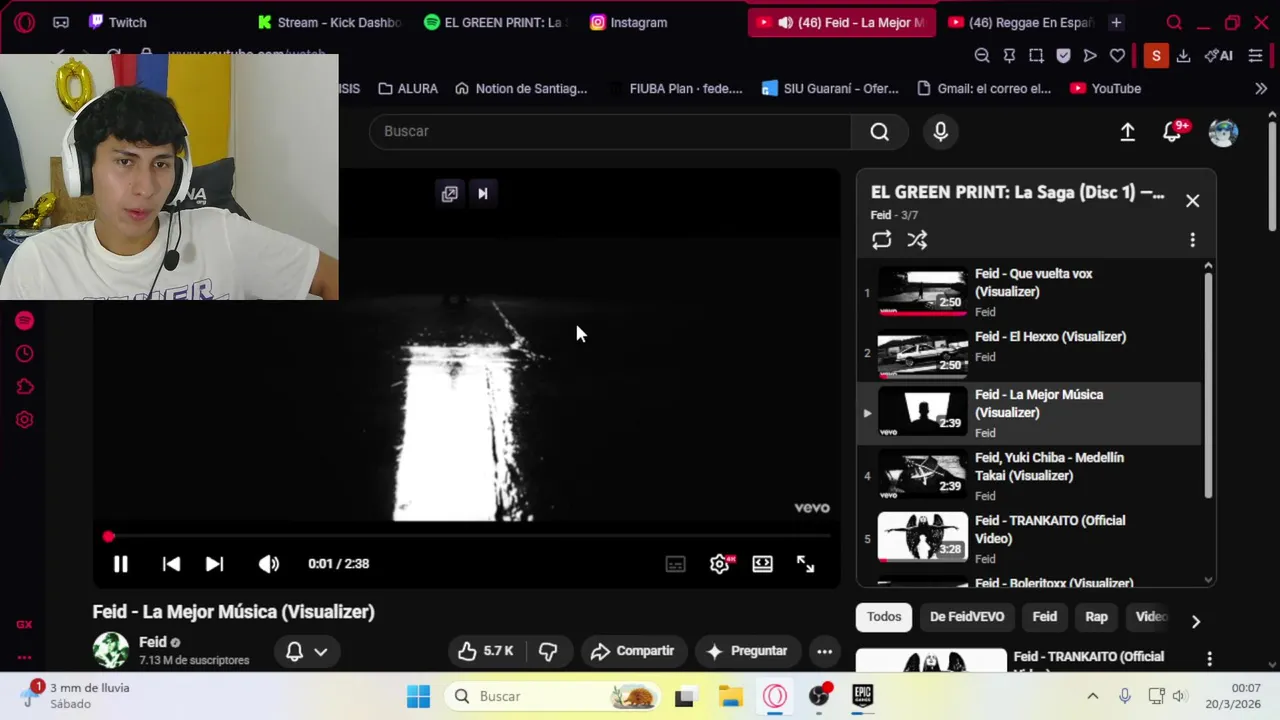Select the Rap filter chip
This screenshot has height=720, width=1280.
tap(1097, 617)
